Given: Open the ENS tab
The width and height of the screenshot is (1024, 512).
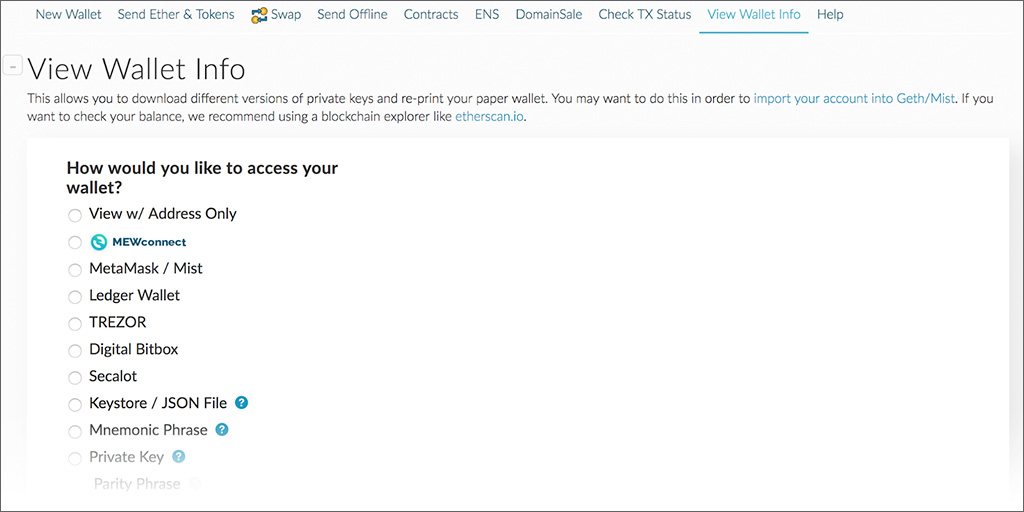Looking at the screenshot, I should click(487, 14).
